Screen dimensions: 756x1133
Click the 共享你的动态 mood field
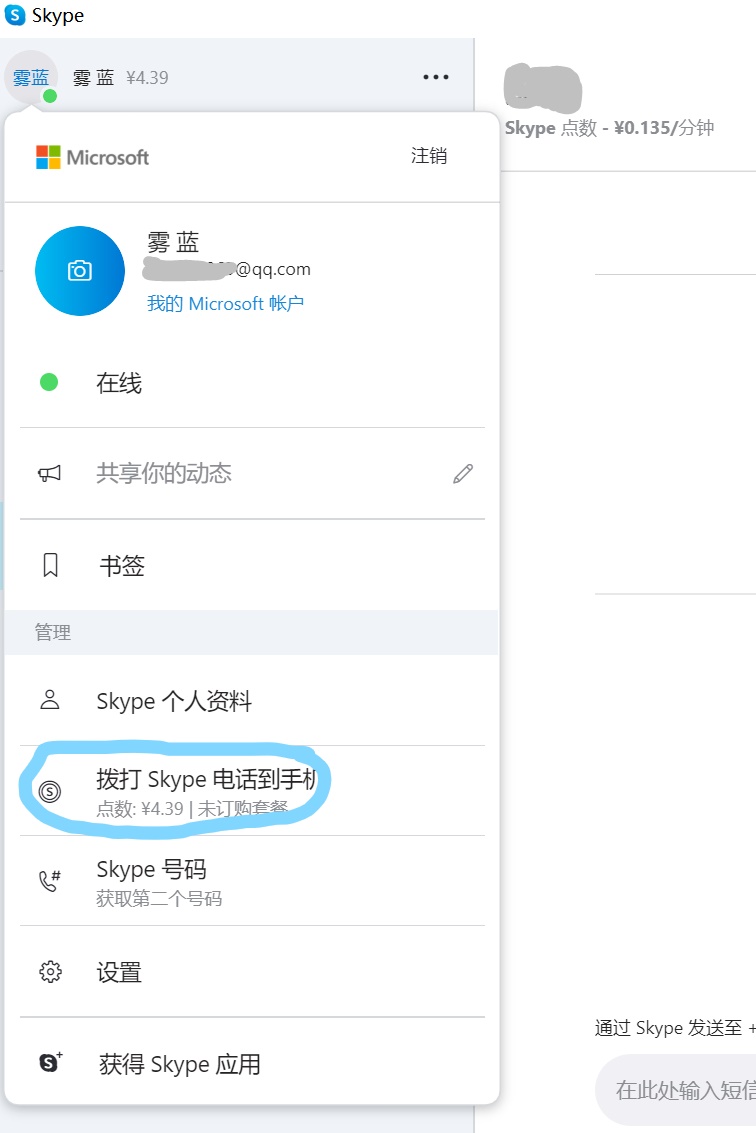click(164, 474)
